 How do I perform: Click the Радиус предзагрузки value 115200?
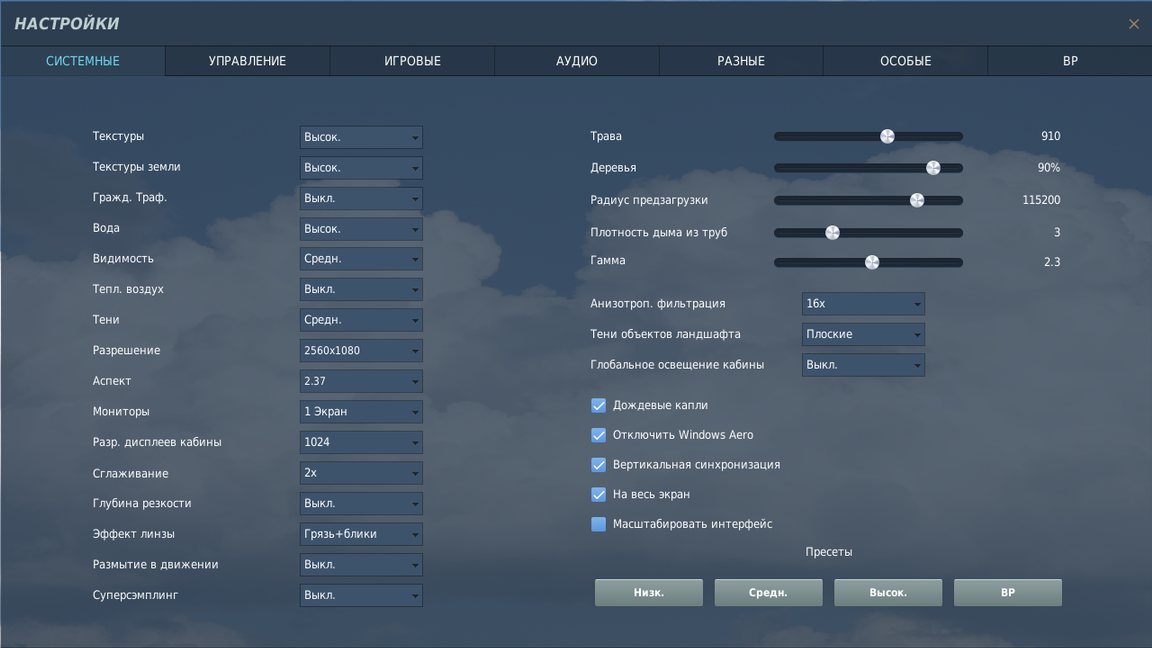tap(1041, 200)
